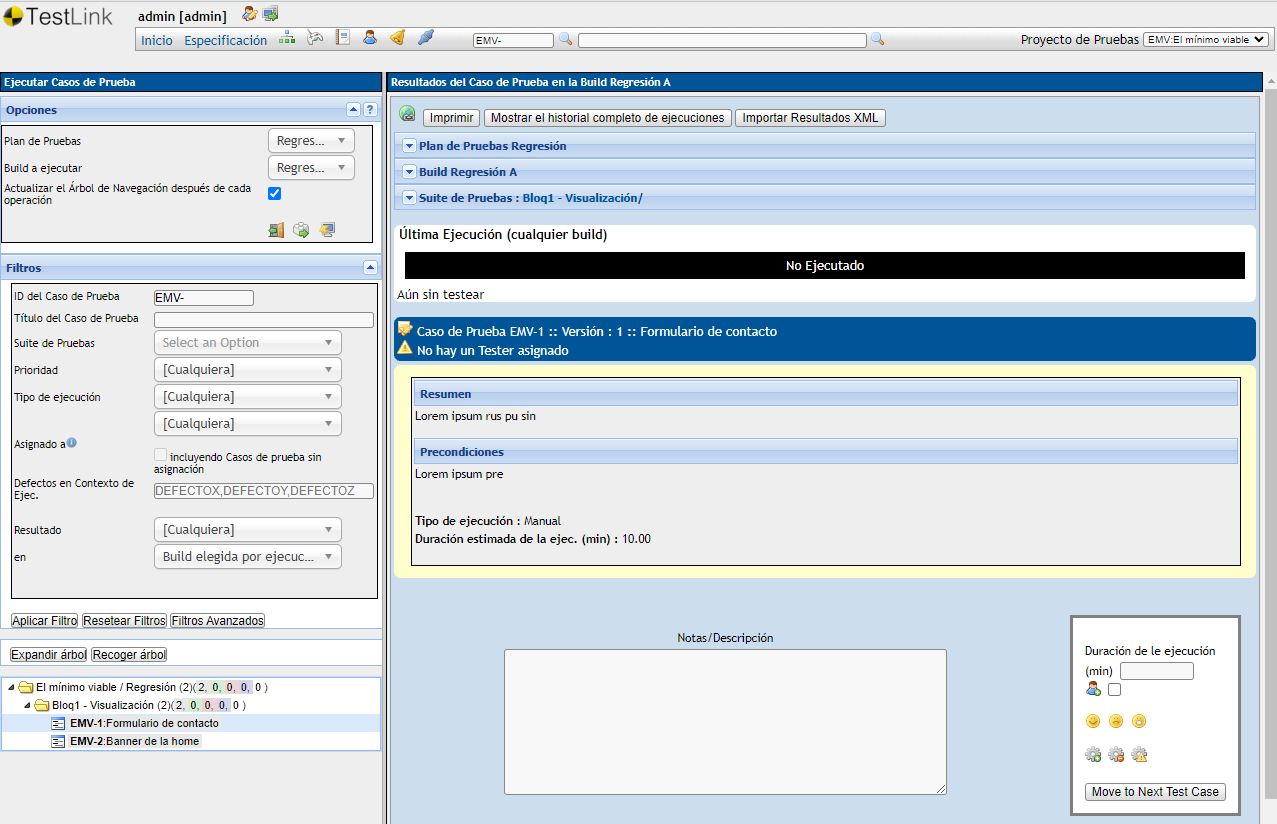Select EMV-2:Banner de la home in tree
The height and width of the screenshot is (824, 1277).
134,741
